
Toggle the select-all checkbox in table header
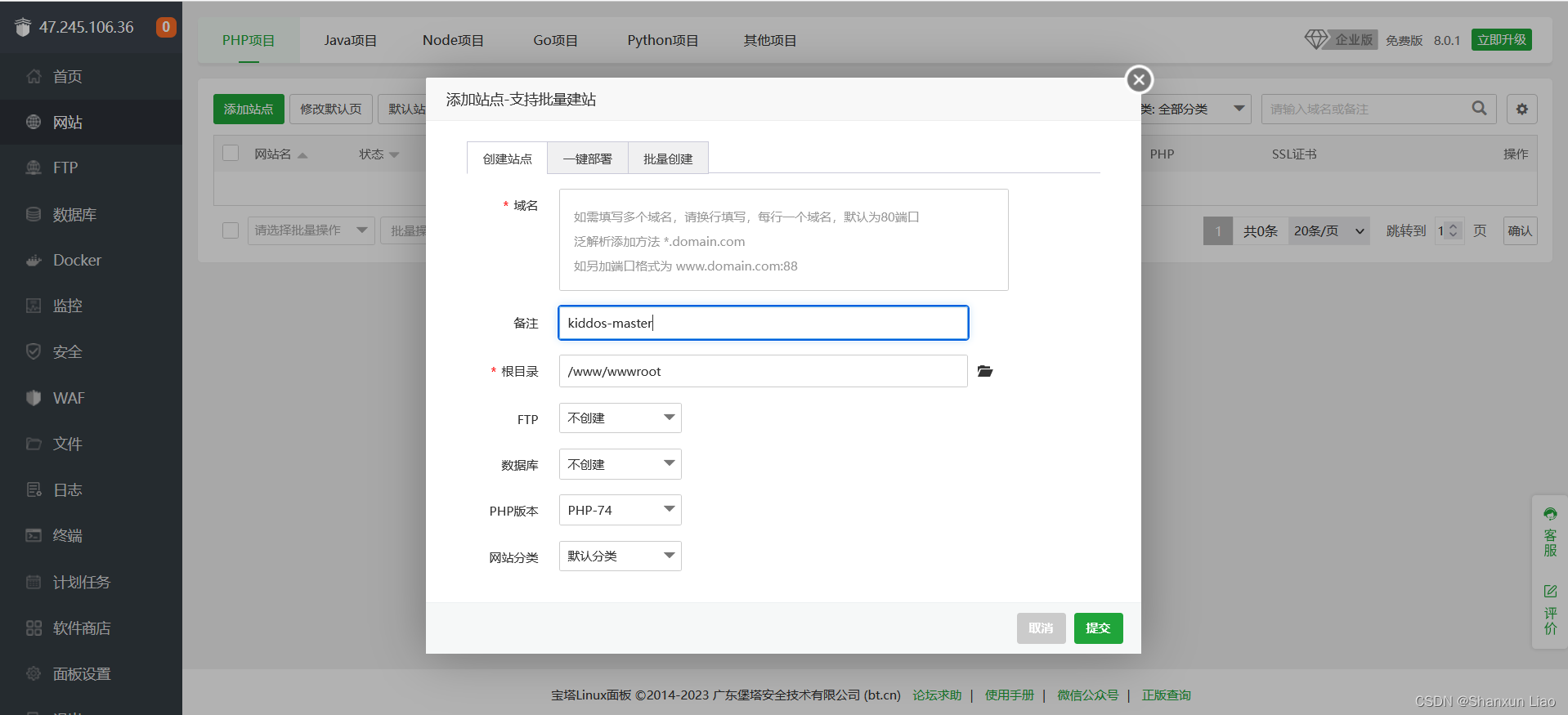pyautogui.click(x=231, y=153)
